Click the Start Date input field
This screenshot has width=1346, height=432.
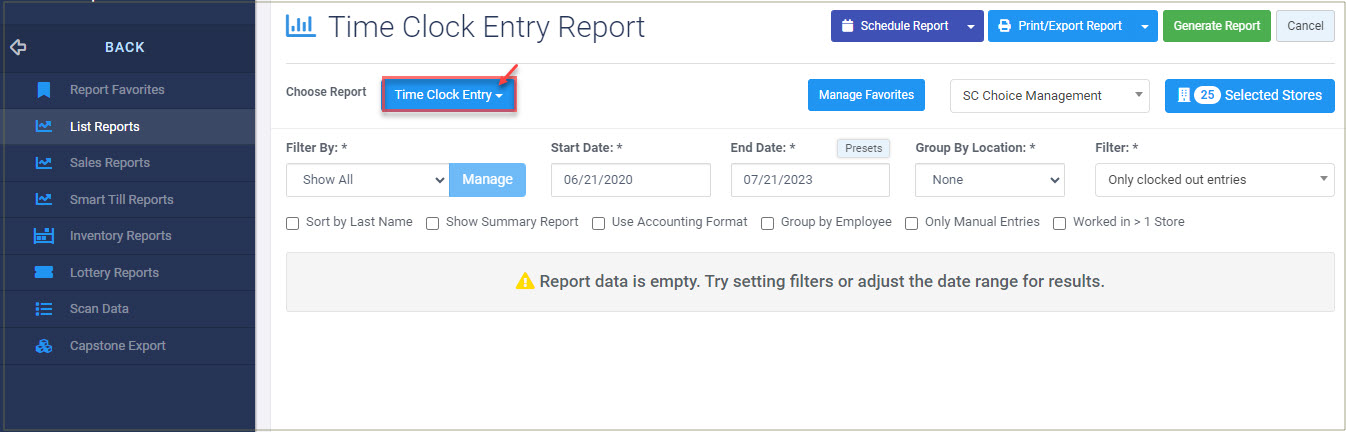point(630,180)
